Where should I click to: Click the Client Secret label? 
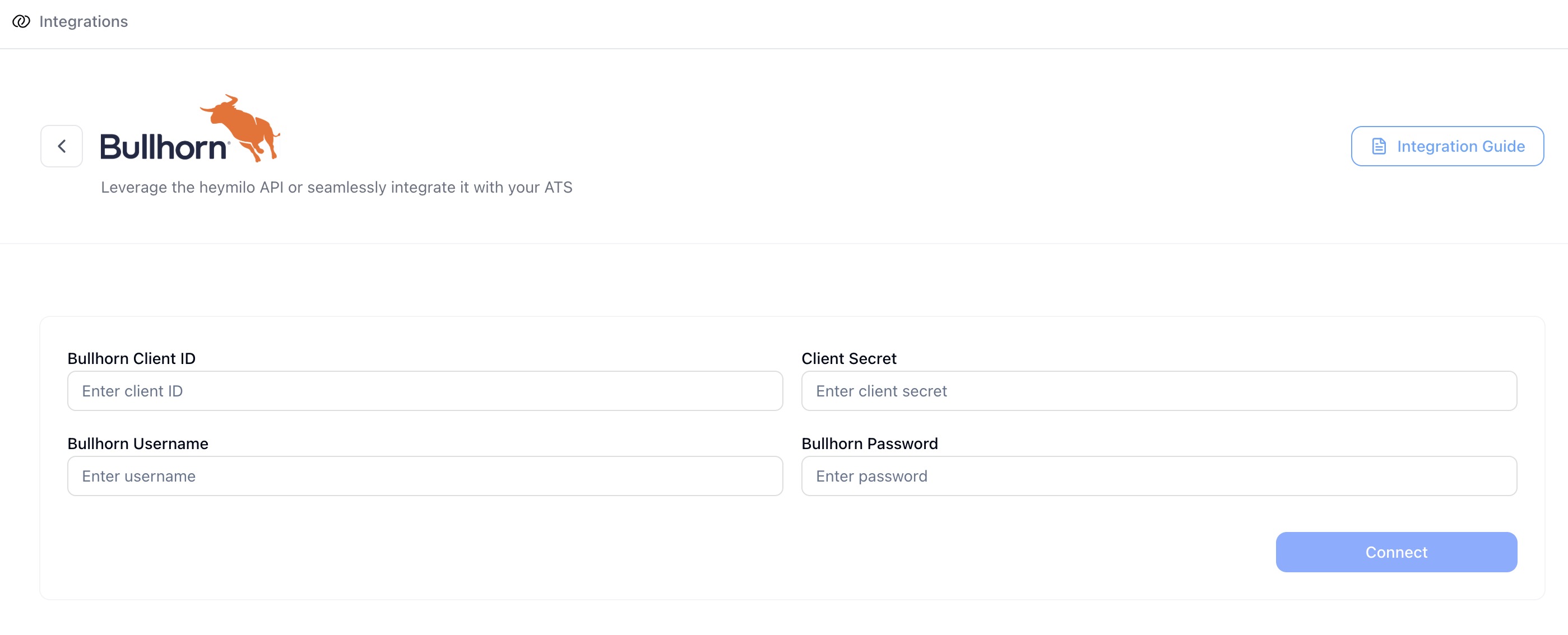(x=848, y=359)
